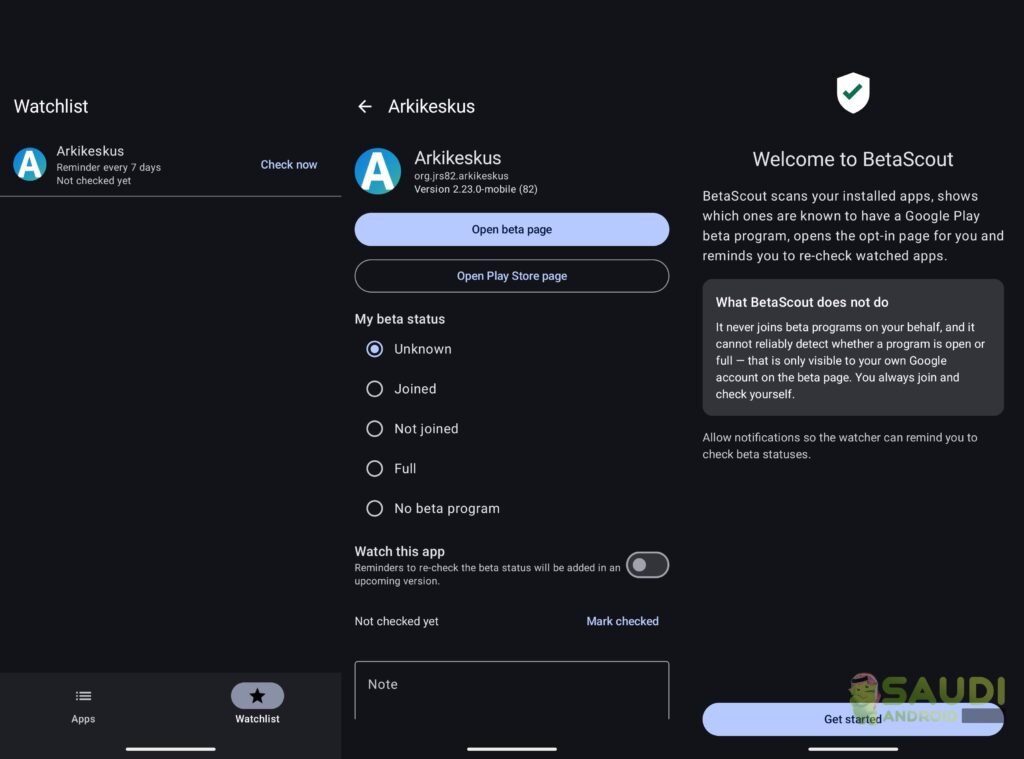
Task: Click the 'Welcome to BetaScout' heading
Action: pos(853,159)
